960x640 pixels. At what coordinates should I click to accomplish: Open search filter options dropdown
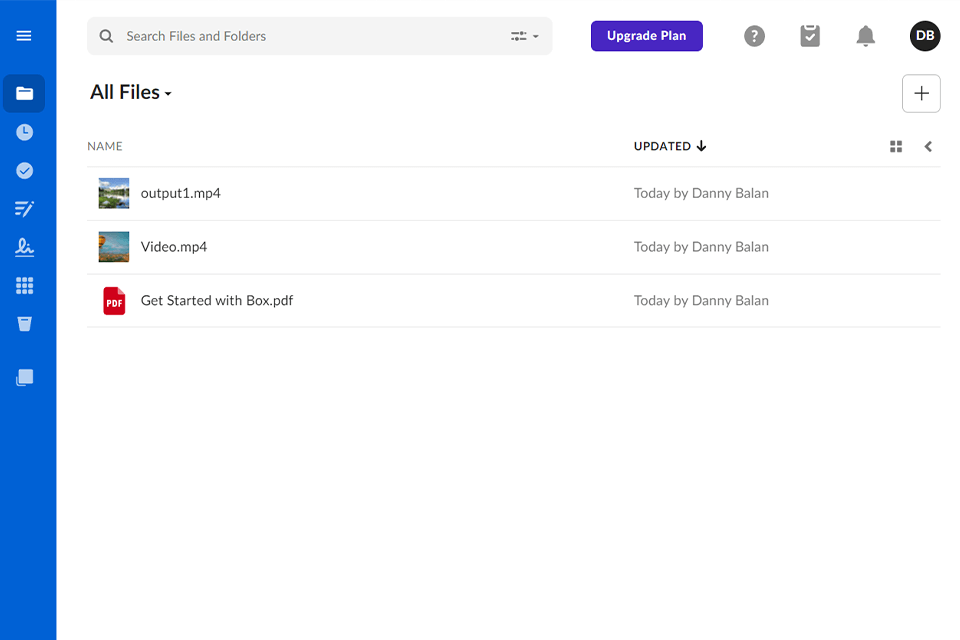(x=525, y=36)
